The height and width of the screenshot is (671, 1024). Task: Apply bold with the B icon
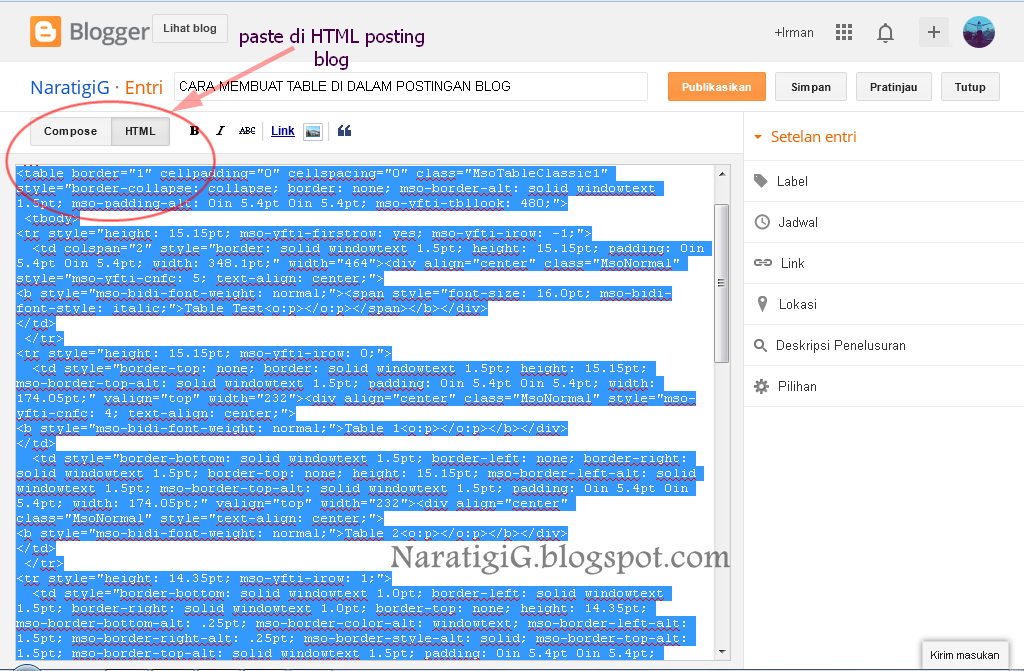194,131
